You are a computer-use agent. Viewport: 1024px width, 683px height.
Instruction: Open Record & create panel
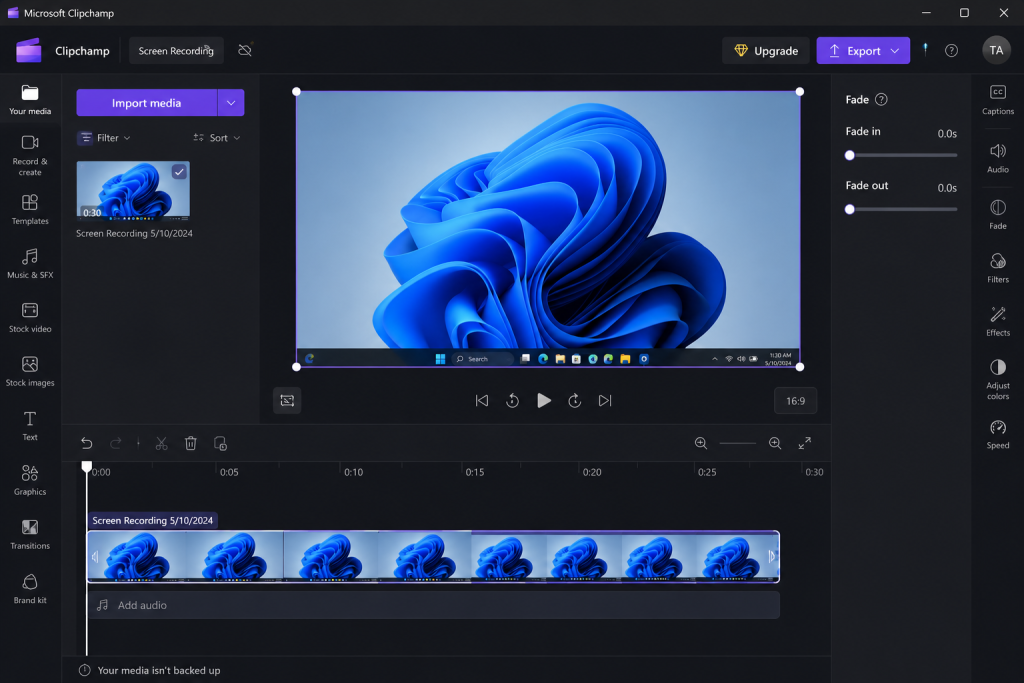coord(30,155)
